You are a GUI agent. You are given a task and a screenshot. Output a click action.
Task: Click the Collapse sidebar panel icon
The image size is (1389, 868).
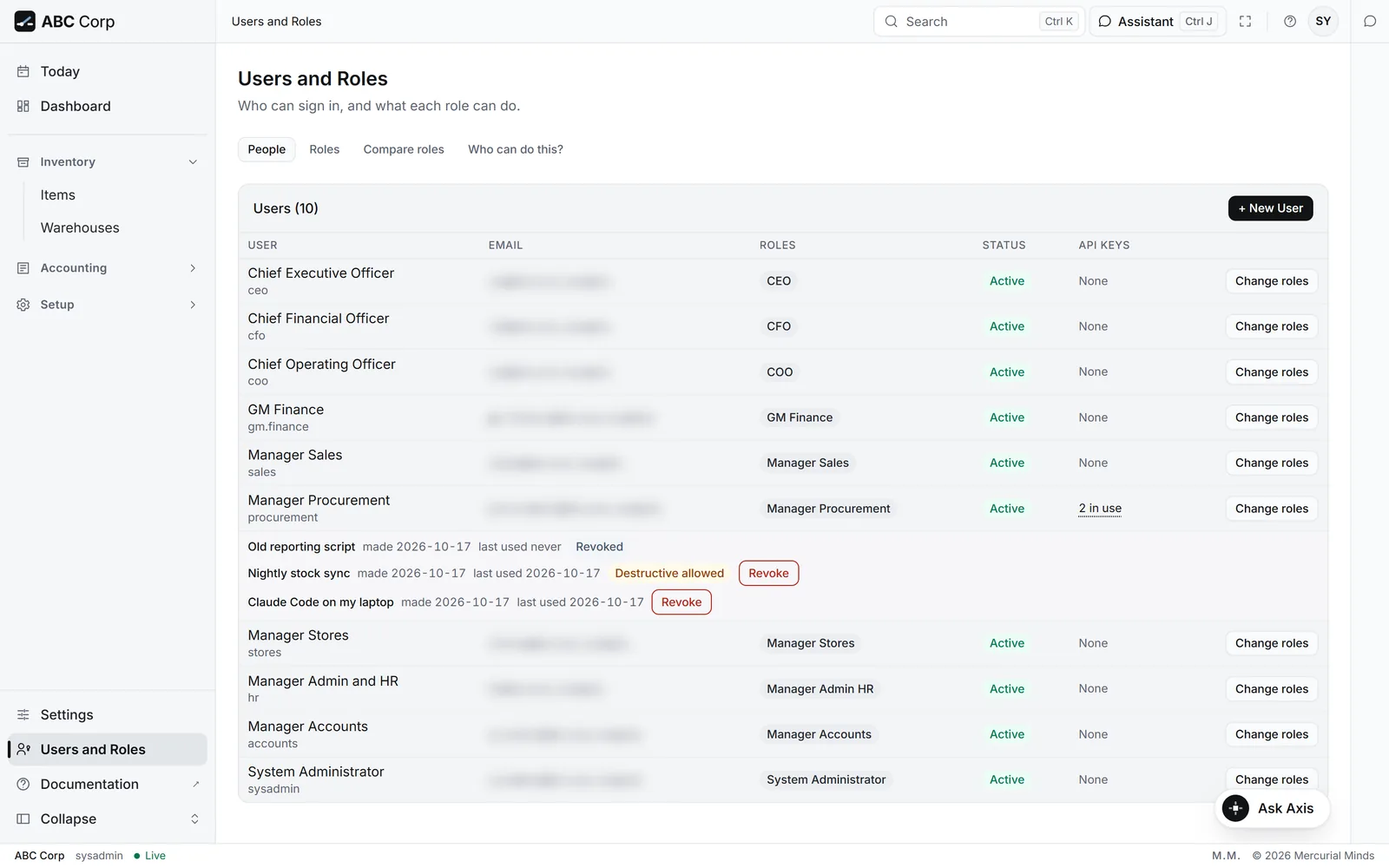pos(23,819)
